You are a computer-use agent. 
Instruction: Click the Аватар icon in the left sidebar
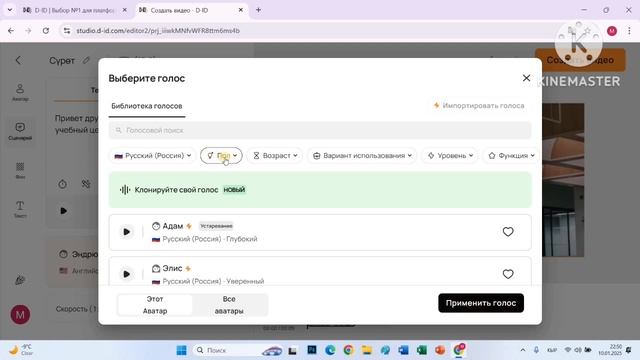pyautogui.click(x=20, y=92)
